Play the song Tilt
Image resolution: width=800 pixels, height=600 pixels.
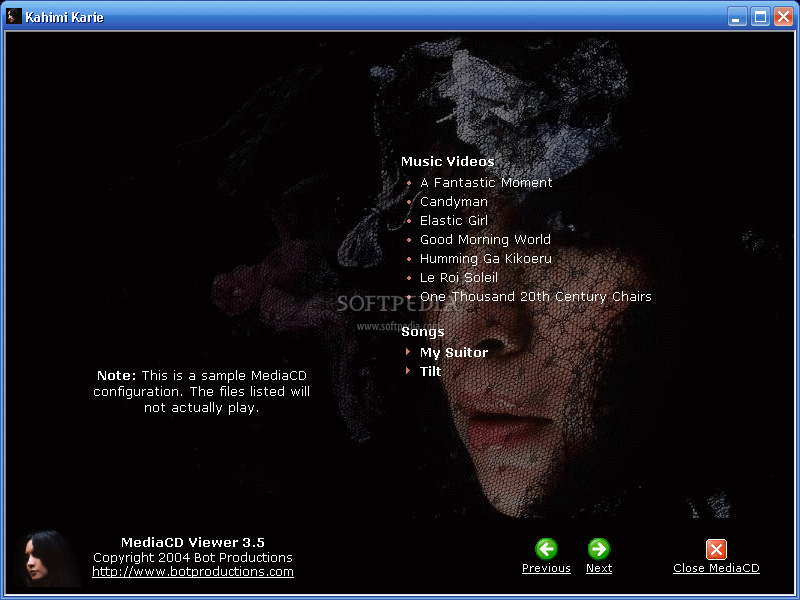click(430, 371)
